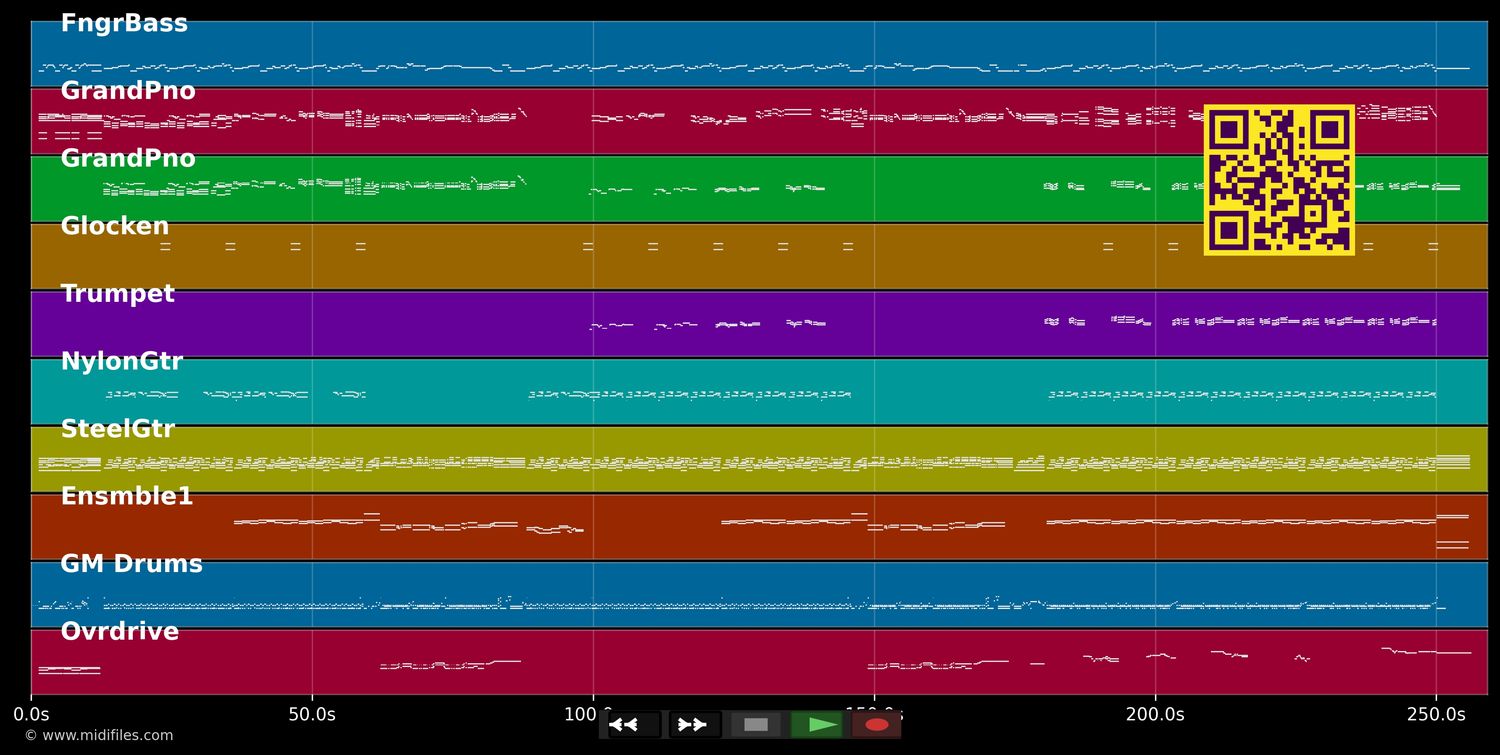Click the GM Drums track name
1500x755 pixels.
pos(131,565)
